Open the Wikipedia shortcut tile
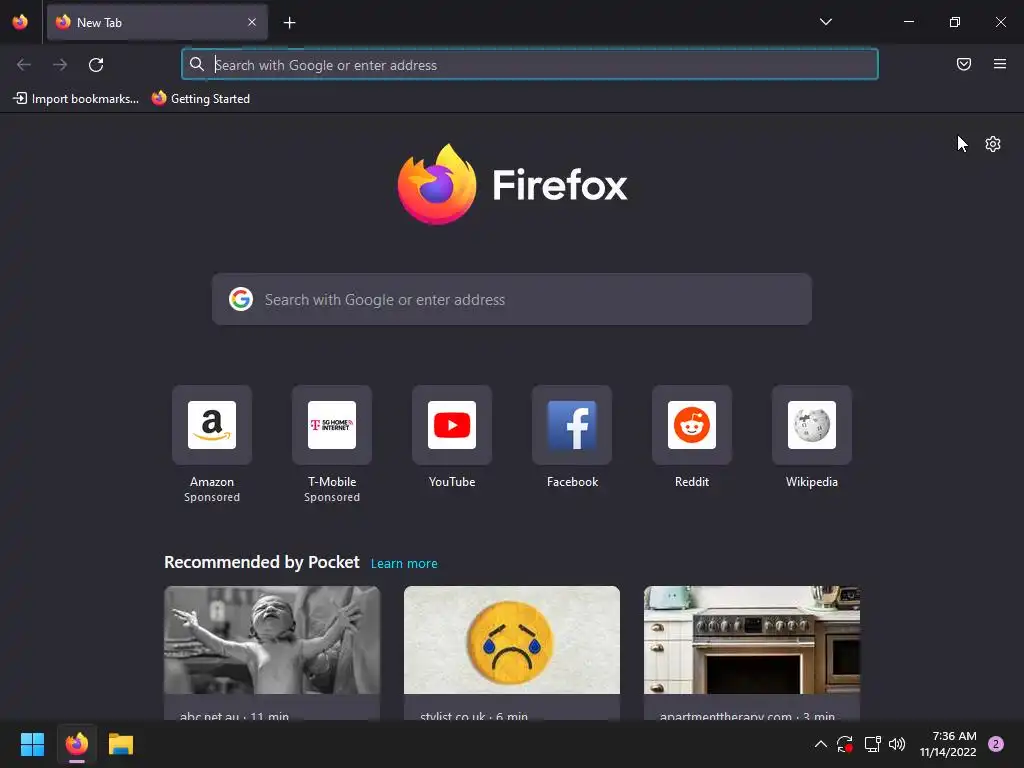Screen dimensions: 1024x768 [x=812, y=425]
